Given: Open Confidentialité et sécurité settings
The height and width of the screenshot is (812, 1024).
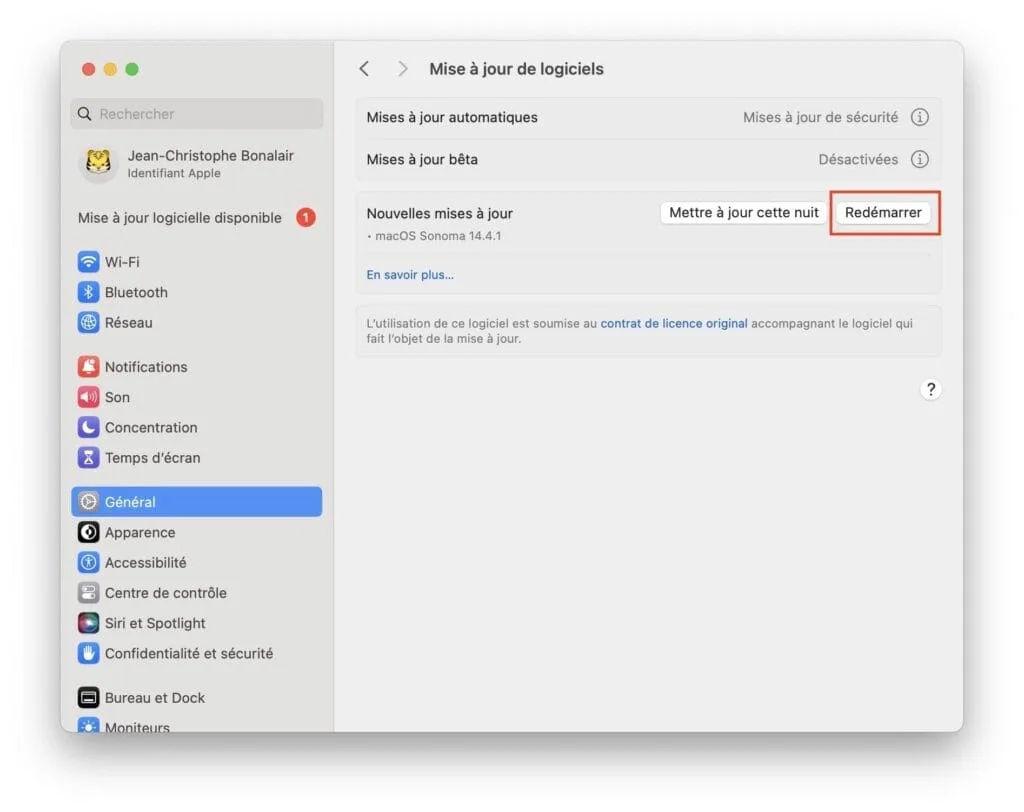Looking at the screenshot, I should point(189,653).
